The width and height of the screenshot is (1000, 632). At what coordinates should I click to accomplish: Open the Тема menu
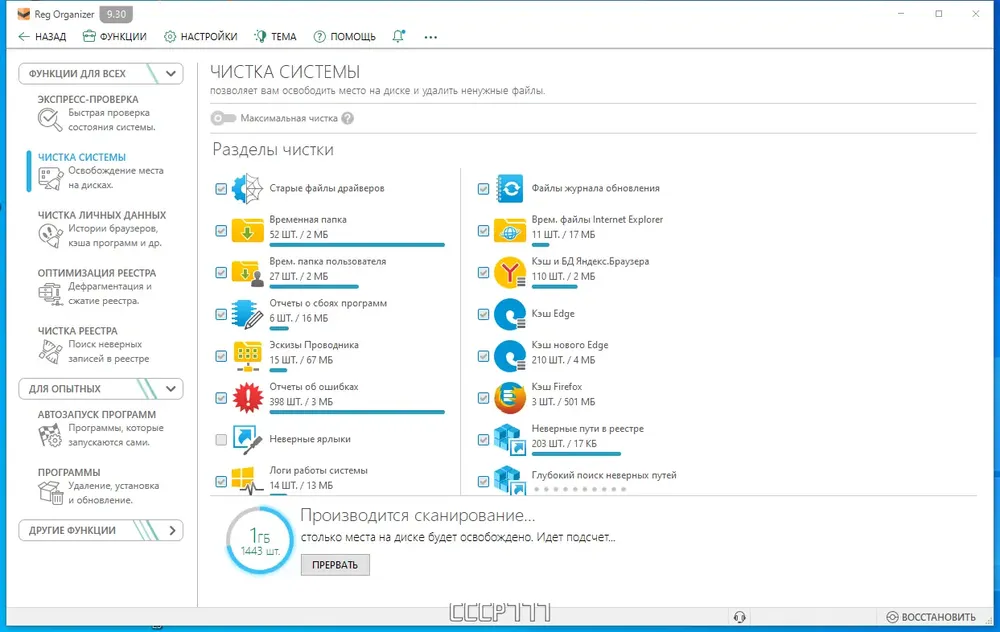(x=276, y=36)
